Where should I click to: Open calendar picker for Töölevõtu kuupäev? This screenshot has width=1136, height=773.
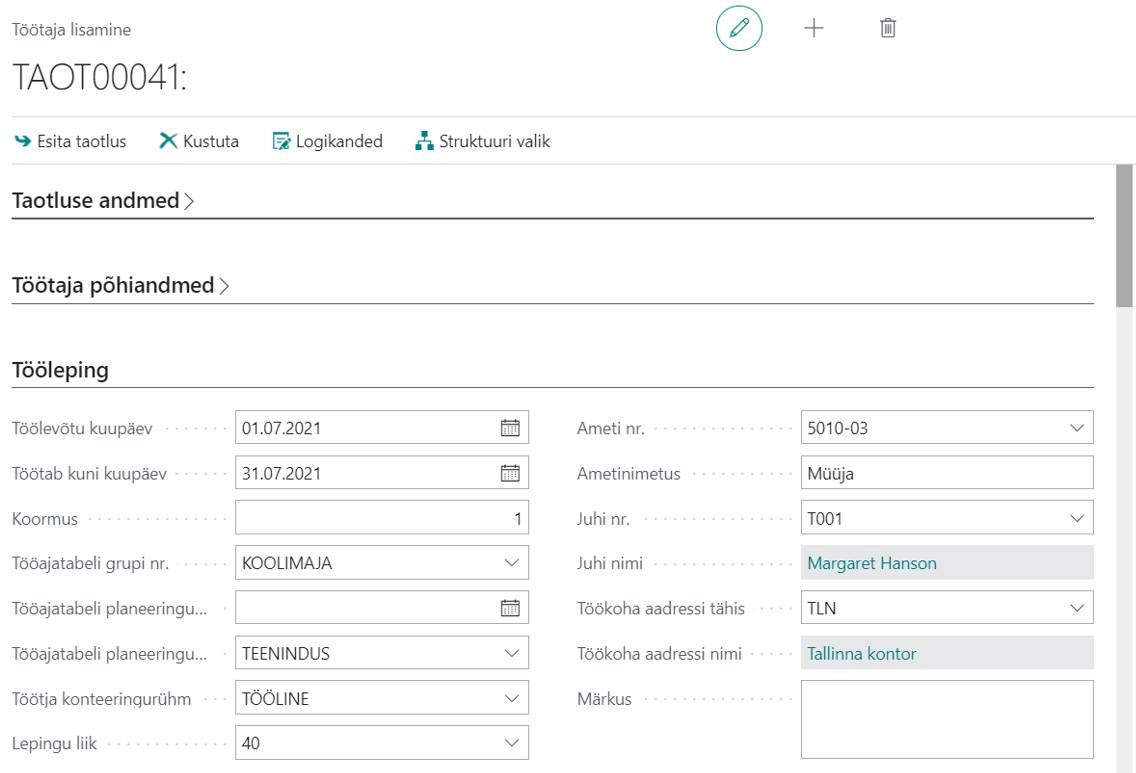pyautogui.click(x=510, y=427)
